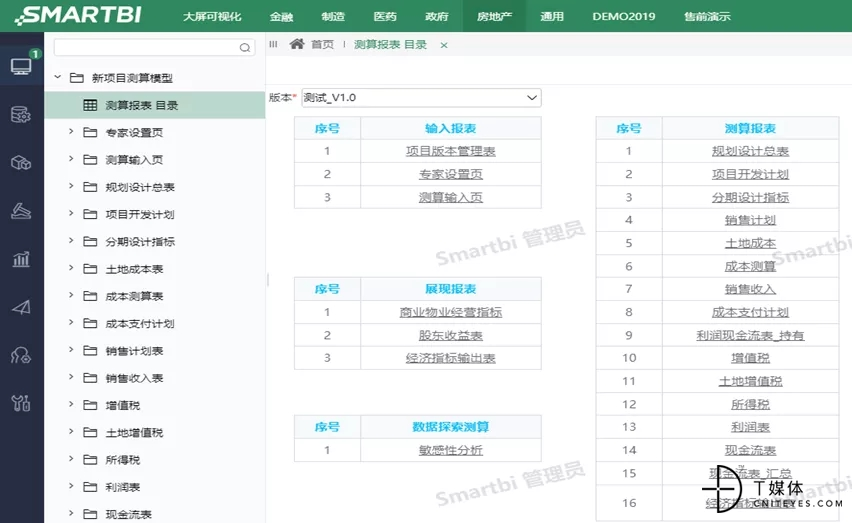The width and height of the screenshot is (852, 523).
Task: Open the 成本测算 link
Action: (750, 266)
